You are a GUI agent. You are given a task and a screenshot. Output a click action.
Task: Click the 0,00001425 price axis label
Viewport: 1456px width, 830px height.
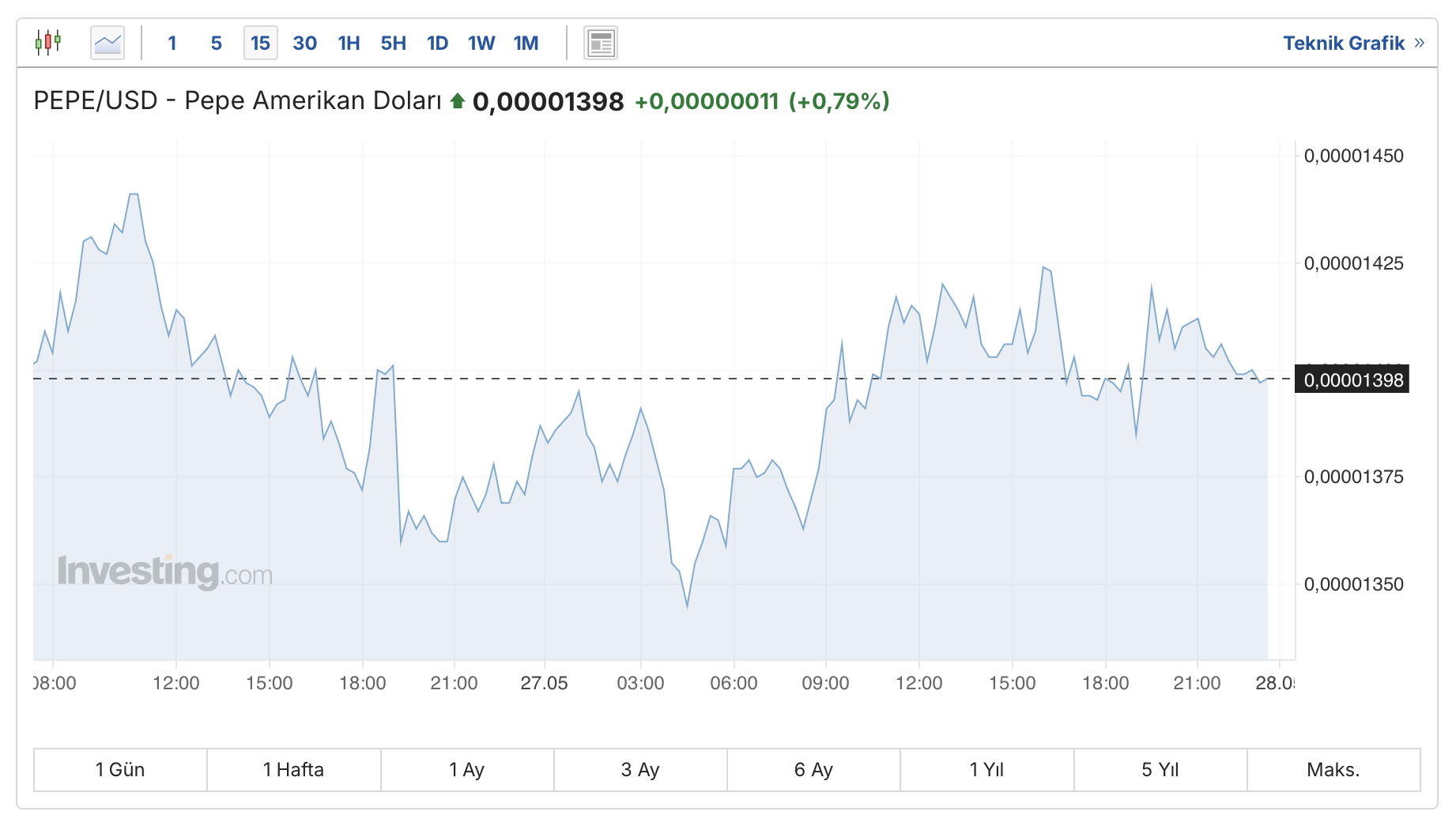tap(1353, 263)
